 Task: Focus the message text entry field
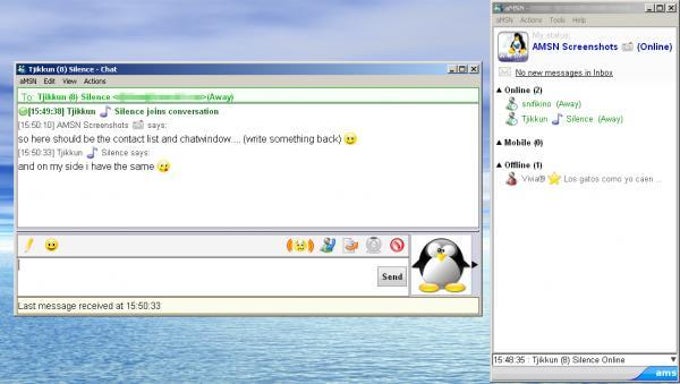pos(197,277)
